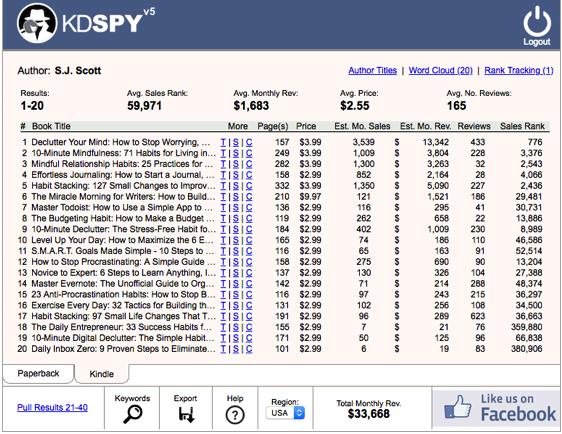The height and width of the screenshot is (434, 562).
Task: Click the Export download icon
Action: coord(186,414)
